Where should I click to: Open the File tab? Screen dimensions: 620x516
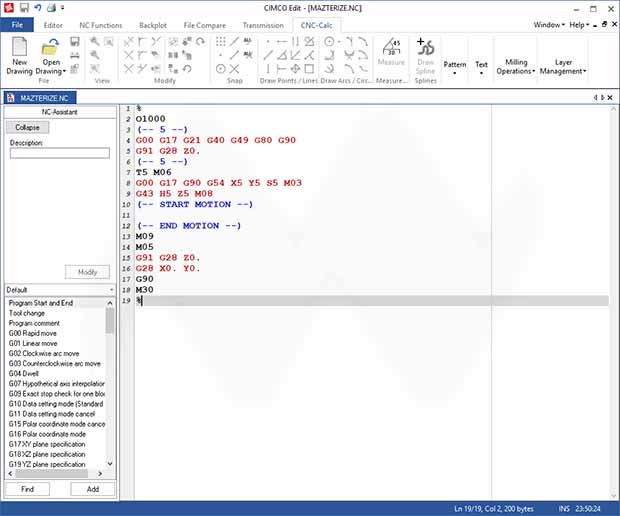[17, 25]
